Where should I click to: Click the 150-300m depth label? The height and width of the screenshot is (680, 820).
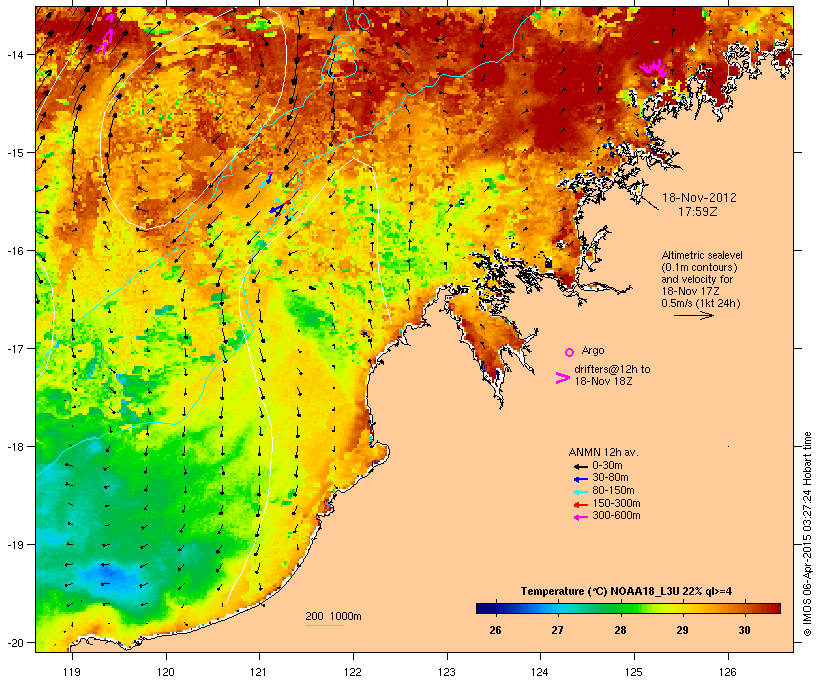click(x=616, y=503)
